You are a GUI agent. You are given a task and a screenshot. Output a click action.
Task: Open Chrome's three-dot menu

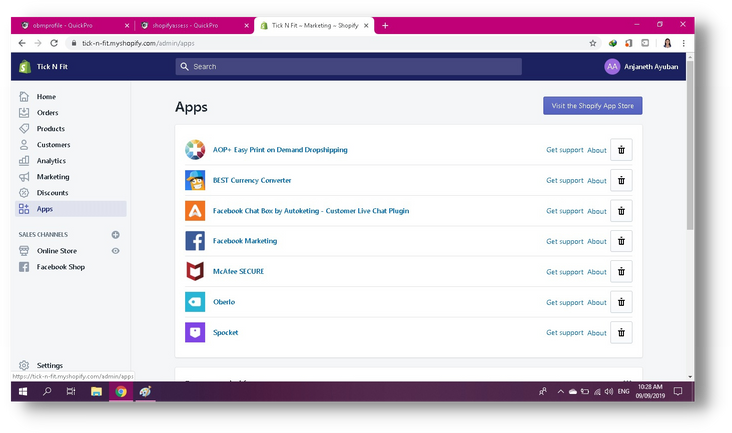coord(683,43)
